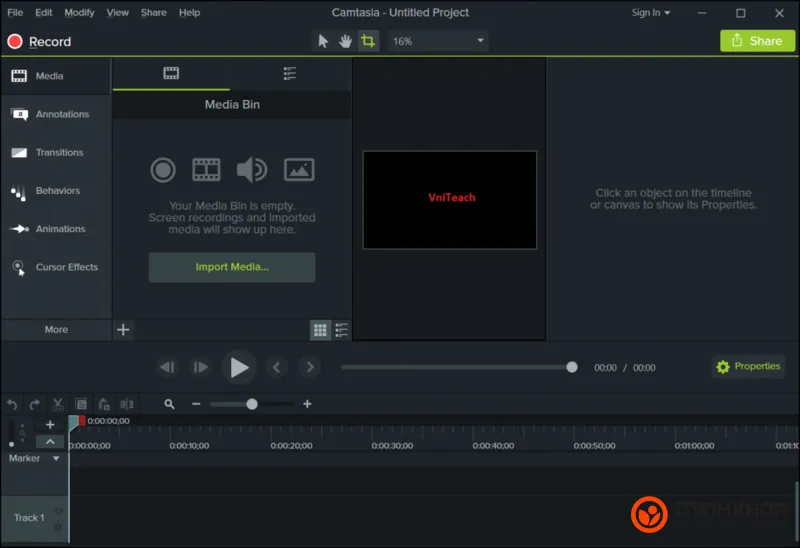Switch Media Bin to list view
This screenshot has height=548, width=800.
342,330
